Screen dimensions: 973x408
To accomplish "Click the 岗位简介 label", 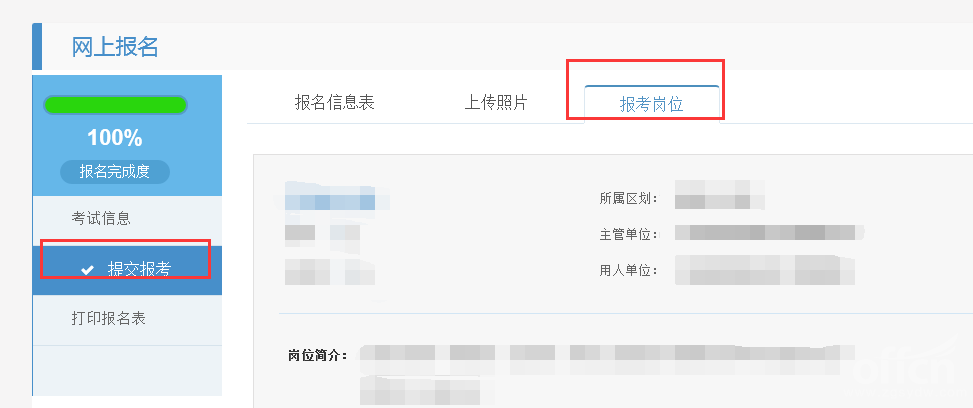I will (x=318, y=356).
